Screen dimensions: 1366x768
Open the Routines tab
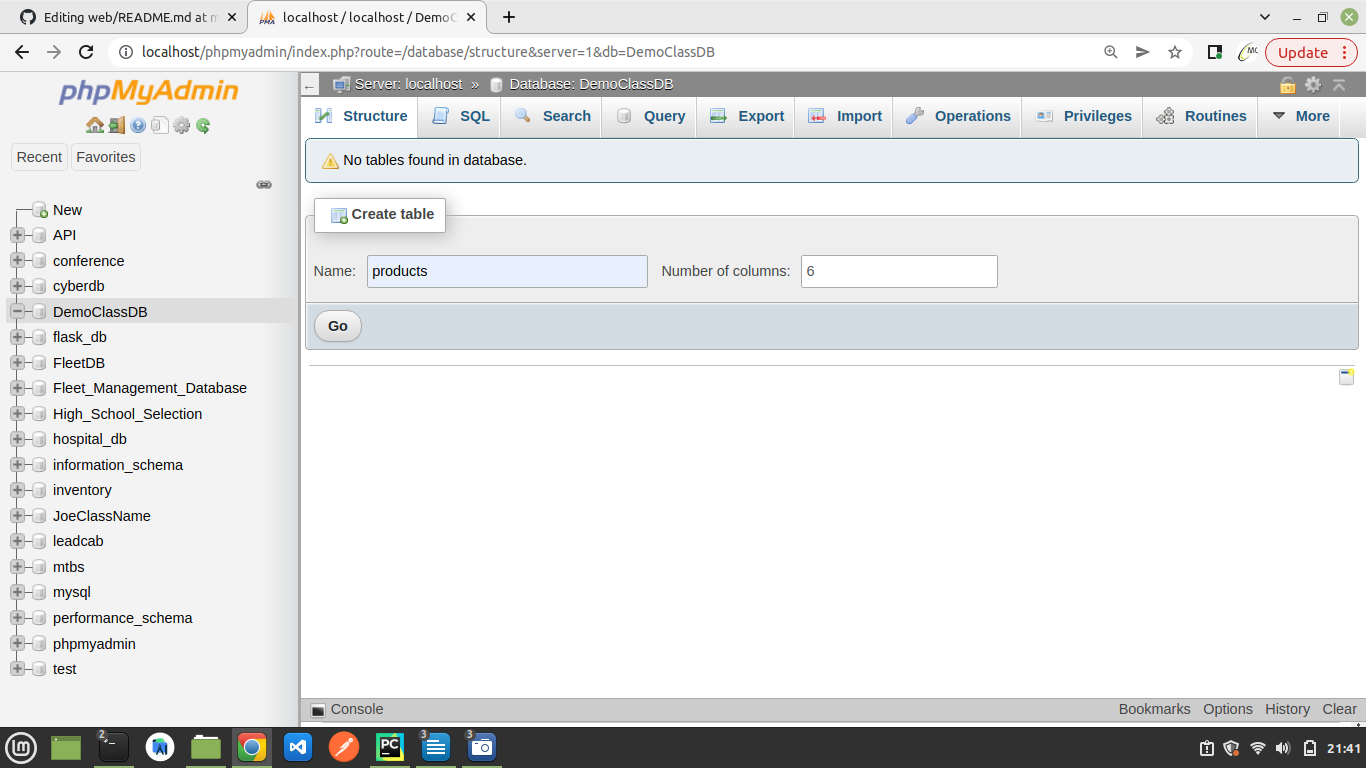coord(1200,116)
